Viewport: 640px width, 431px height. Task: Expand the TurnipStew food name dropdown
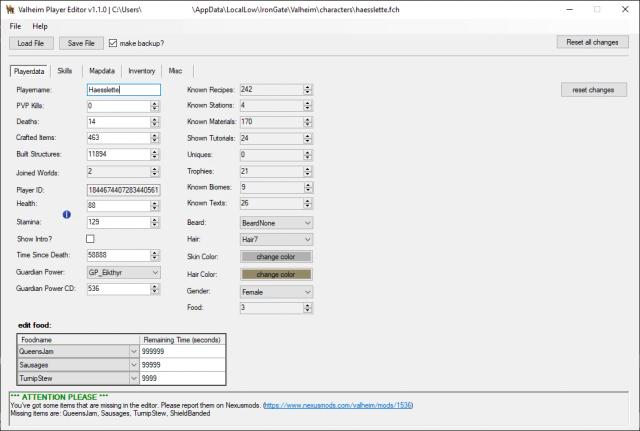pyautogui.click(x=133, y=378)
